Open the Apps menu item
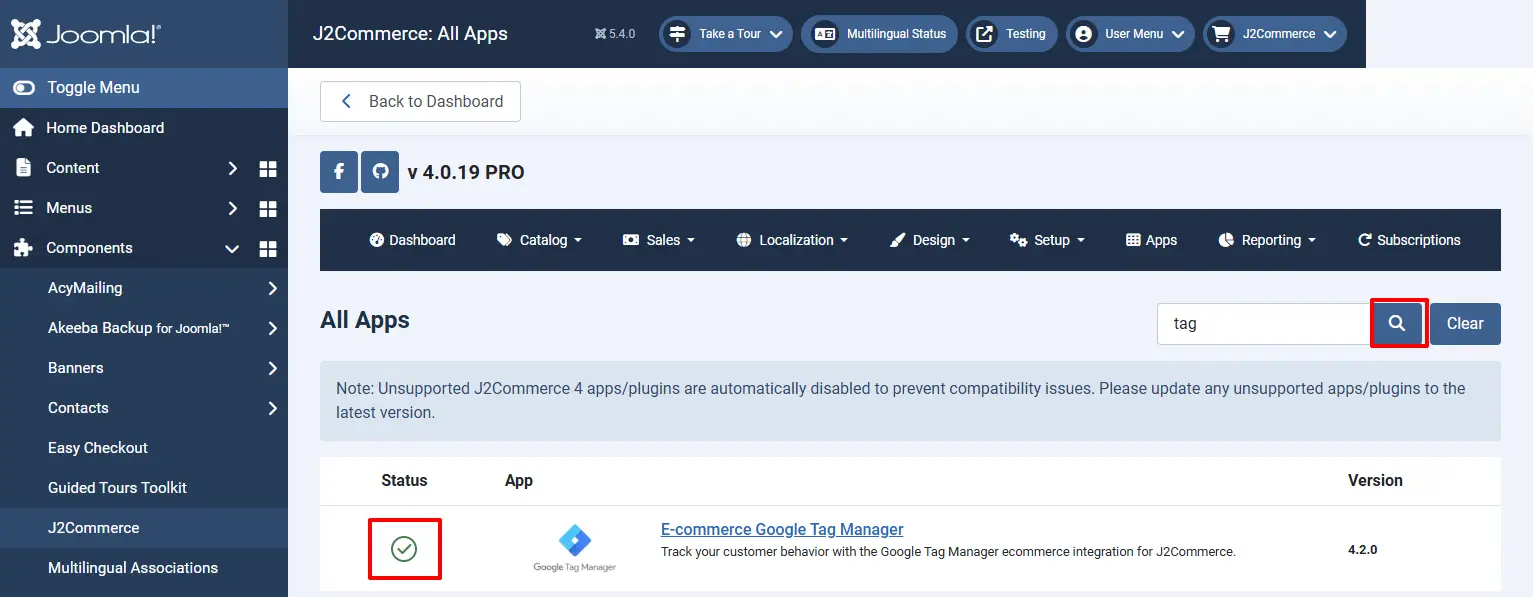Screen dimensions: 1533x597 point(1151,240)
